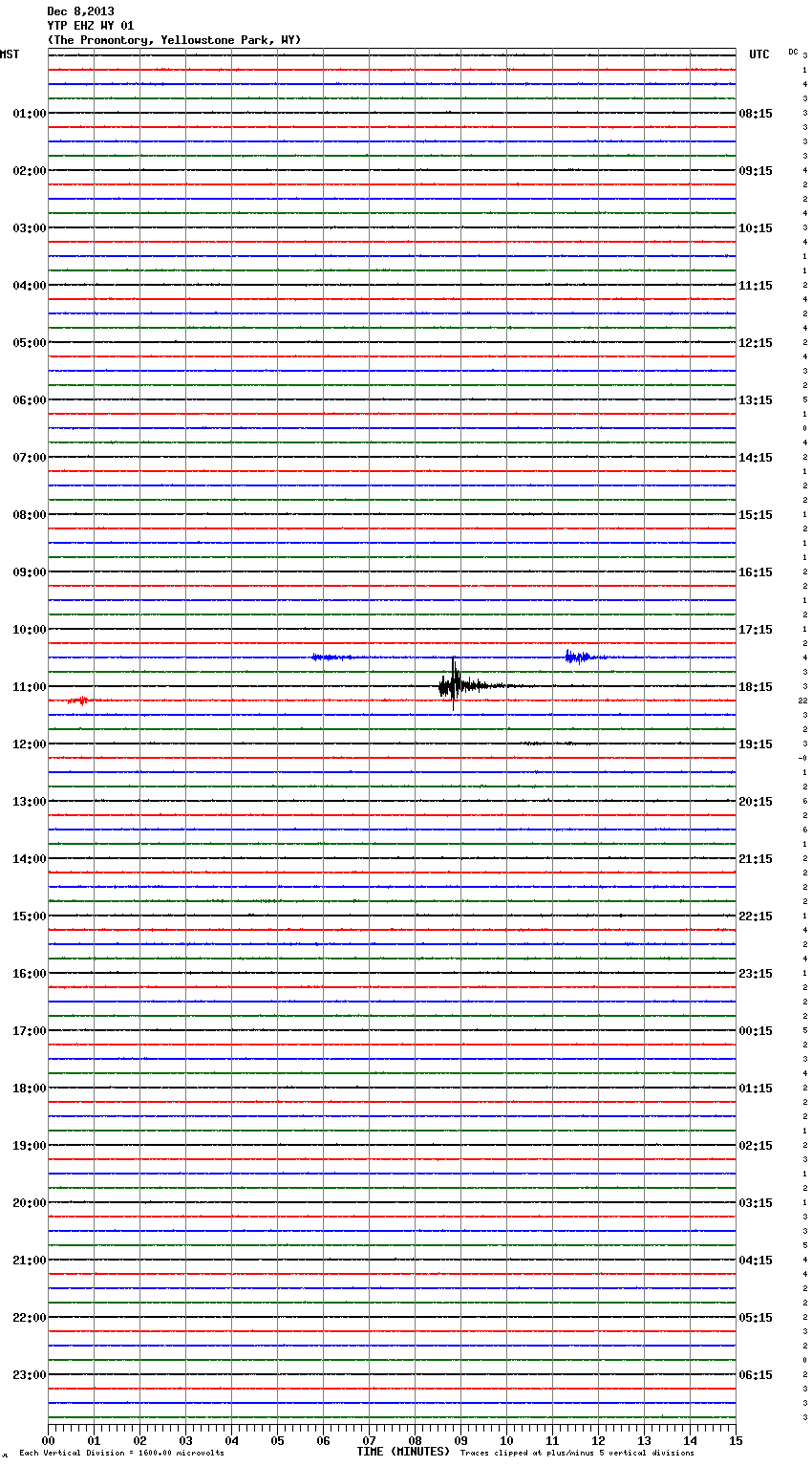Click the large black earthquake waveform on 11:00 trace
This screenshot has height=1466, width=812.
(455, 684)
